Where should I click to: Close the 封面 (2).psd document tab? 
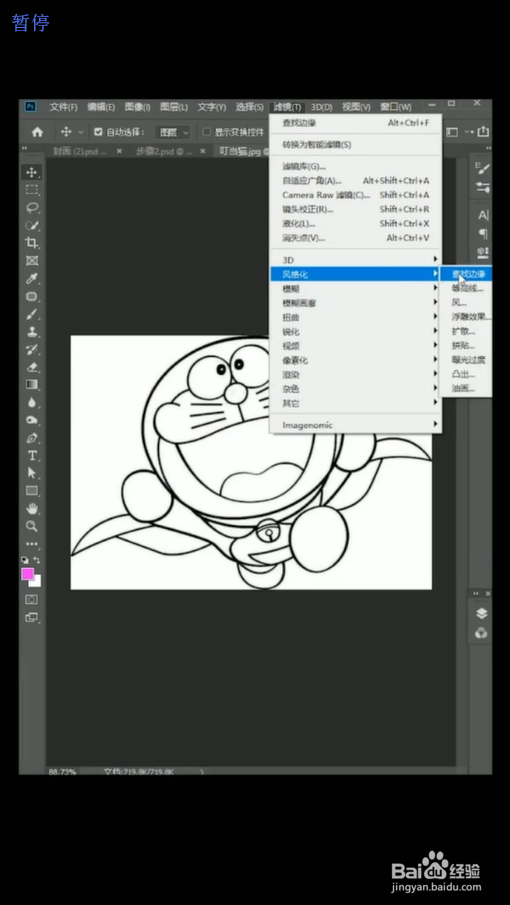click(x=119, y=151)
